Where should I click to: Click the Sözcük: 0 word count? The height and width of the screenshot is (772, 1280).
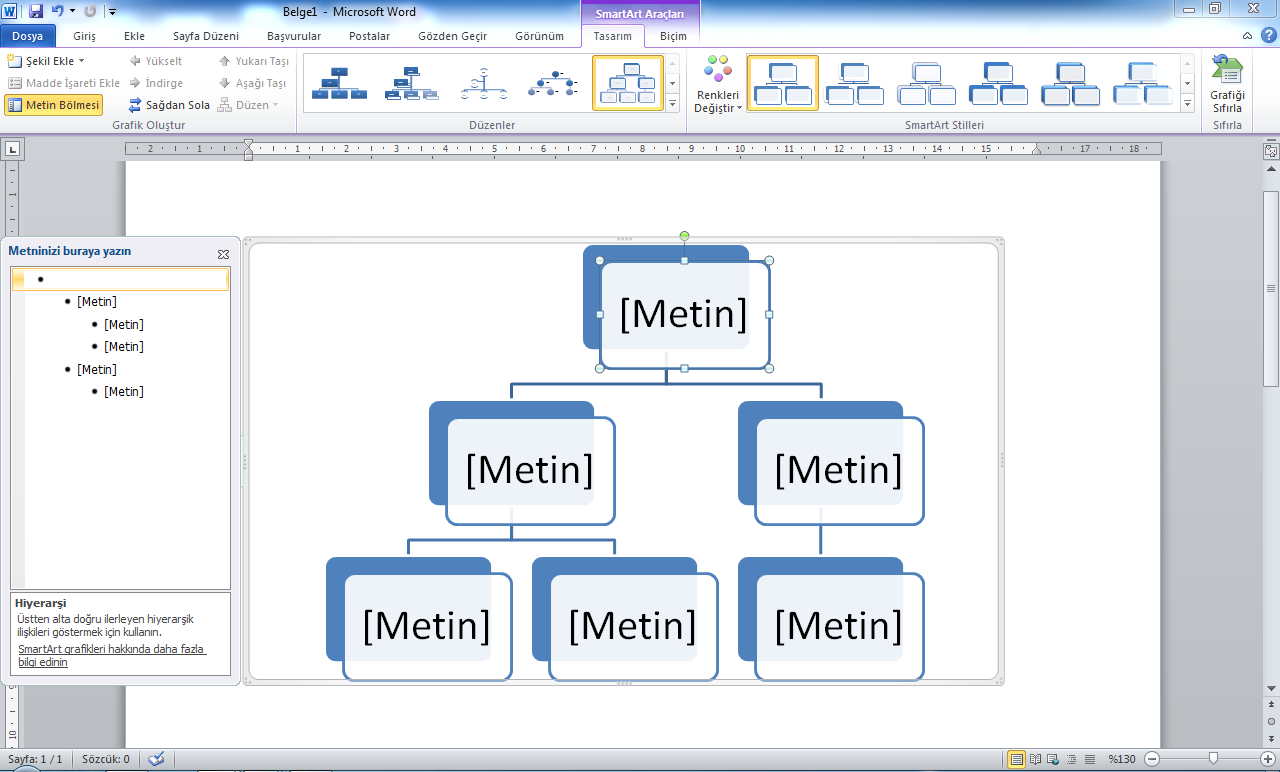coord(105,759)
